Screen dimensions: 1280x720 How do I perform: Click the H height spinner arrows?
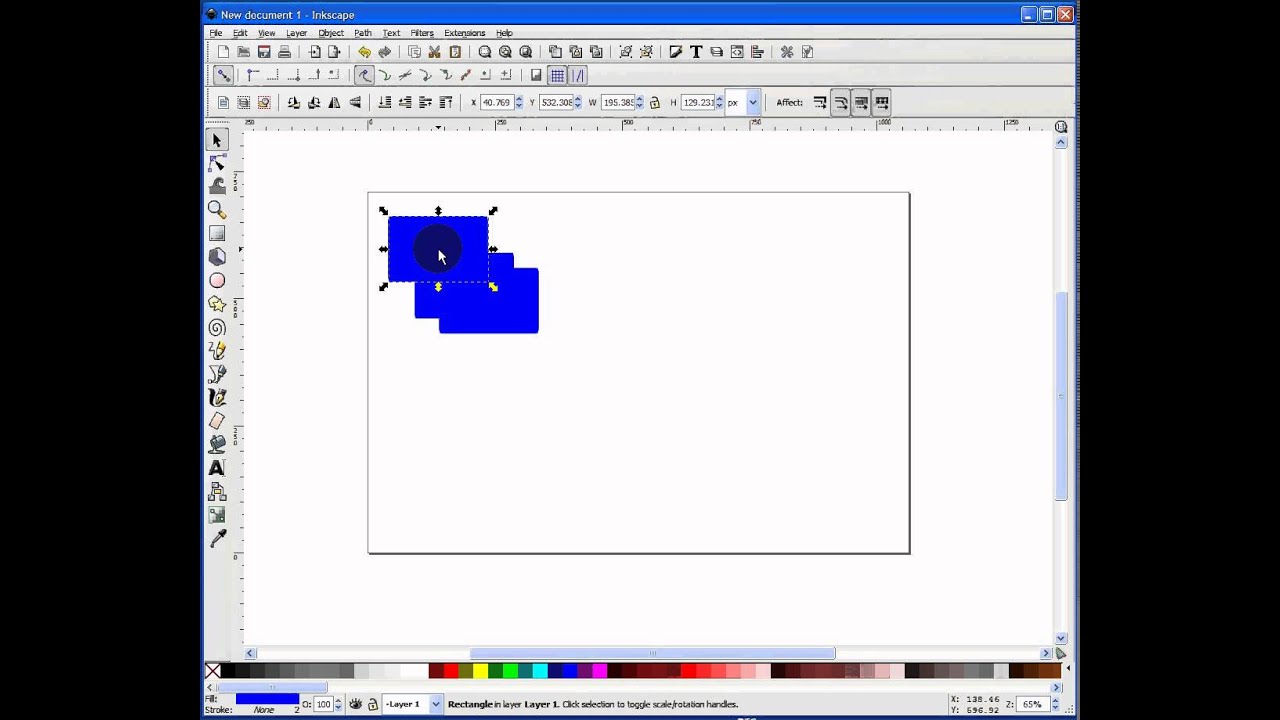[x=719, y=102]
